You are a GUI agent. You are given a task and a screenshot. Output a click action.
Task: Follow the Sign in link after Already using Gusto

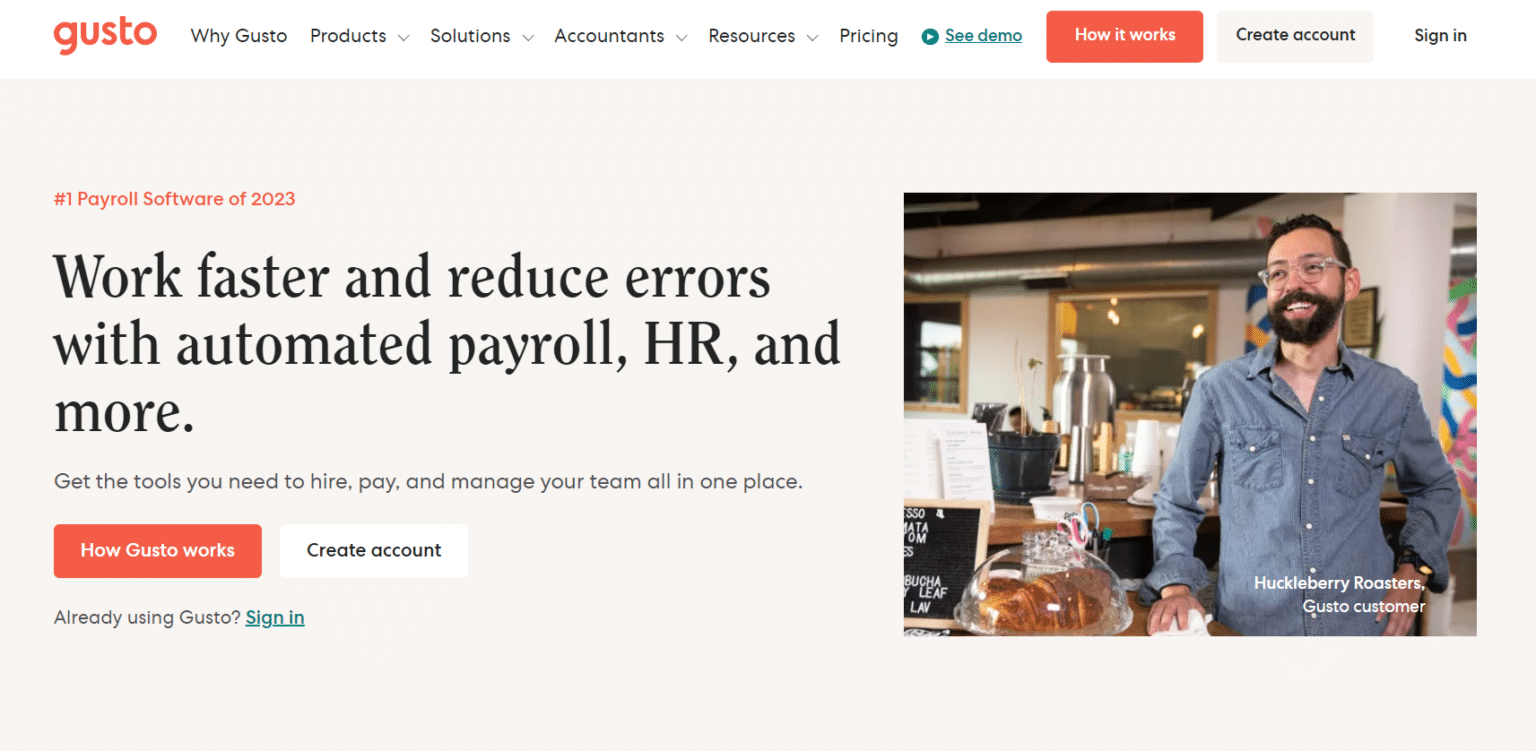point(275,618)
